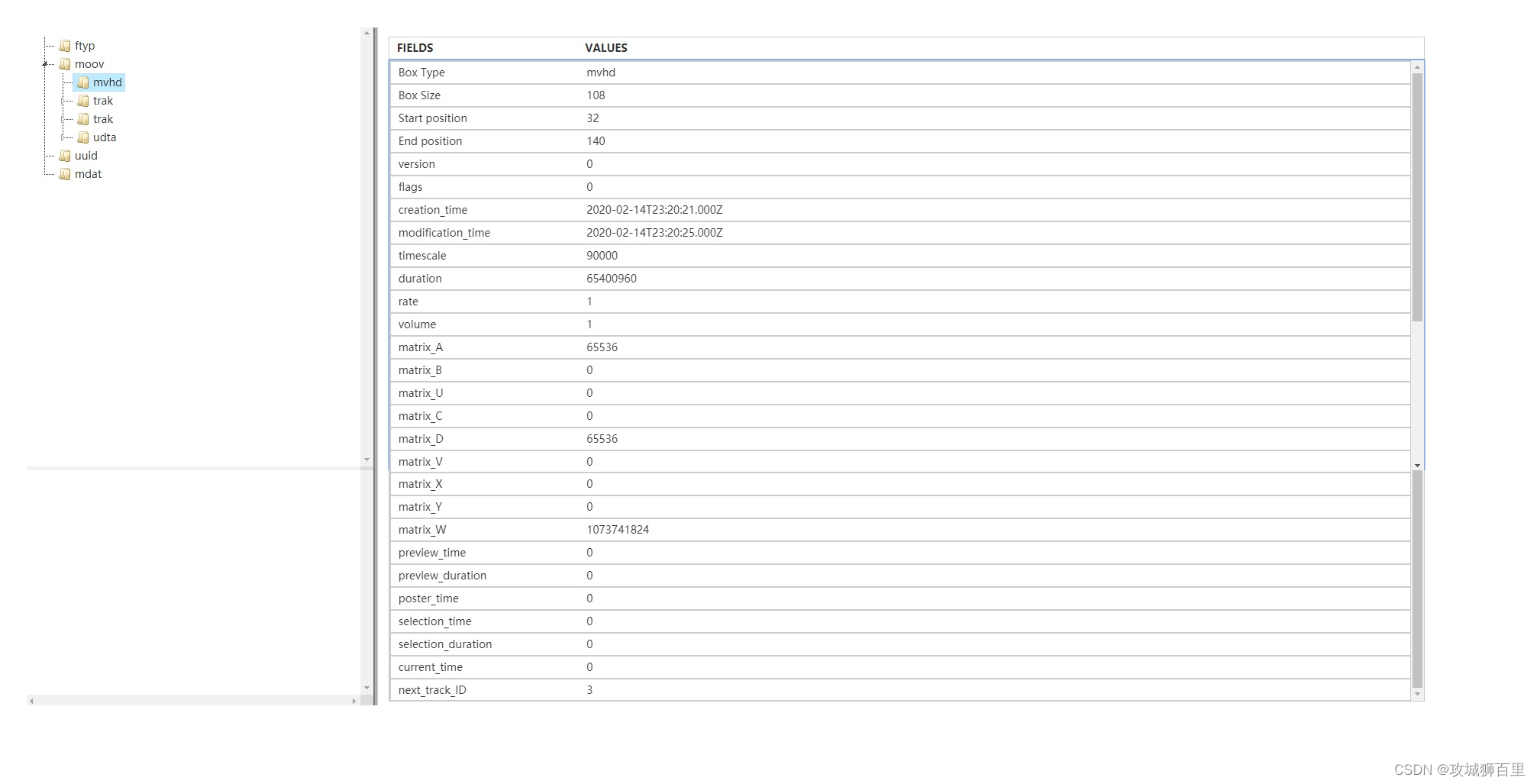This screenshot has height=784, width=1537.
Task: Click the selection_duration field cell
Action: coord(445,644)
